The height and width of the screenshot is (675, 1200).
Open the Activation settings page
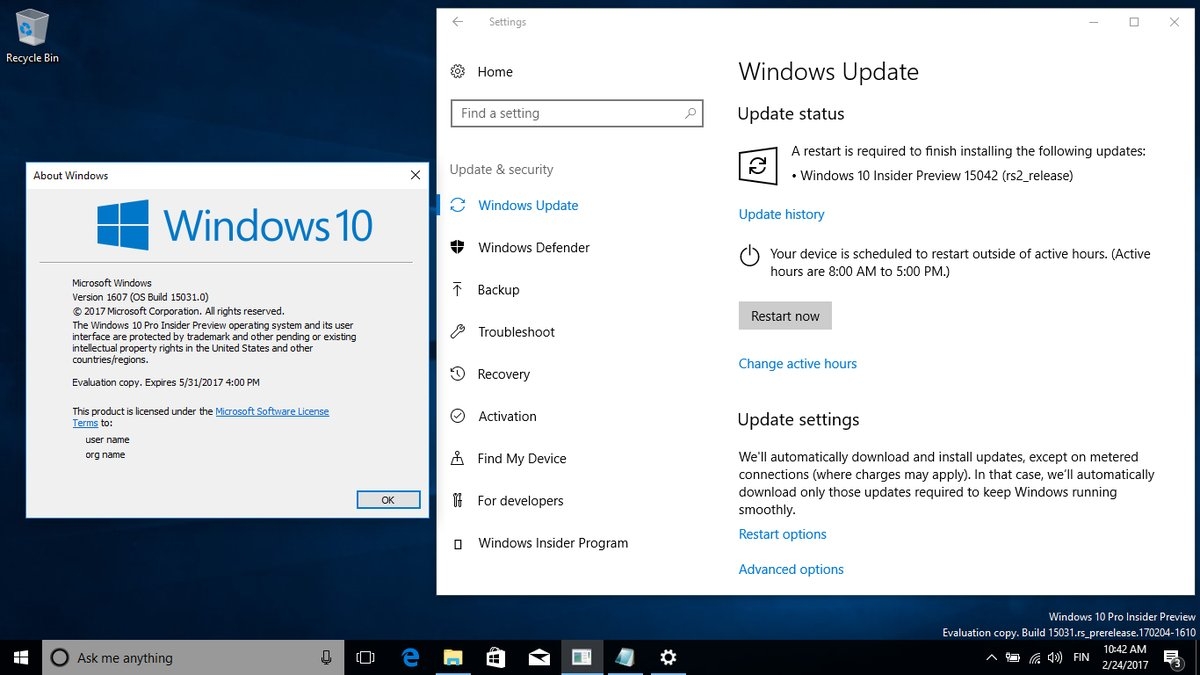pos(507,416)
